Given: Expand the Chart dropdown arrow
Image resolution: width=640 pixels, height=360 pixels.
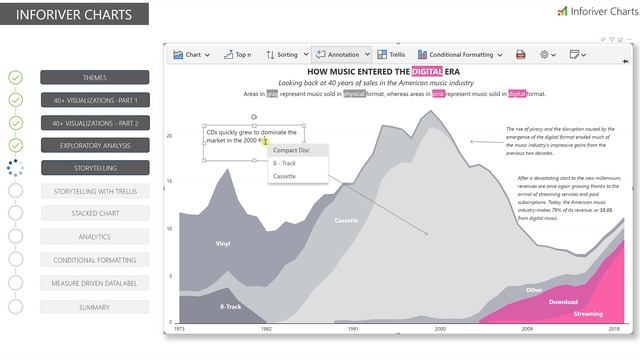Looking at the screenshot, I should [207, 55].
